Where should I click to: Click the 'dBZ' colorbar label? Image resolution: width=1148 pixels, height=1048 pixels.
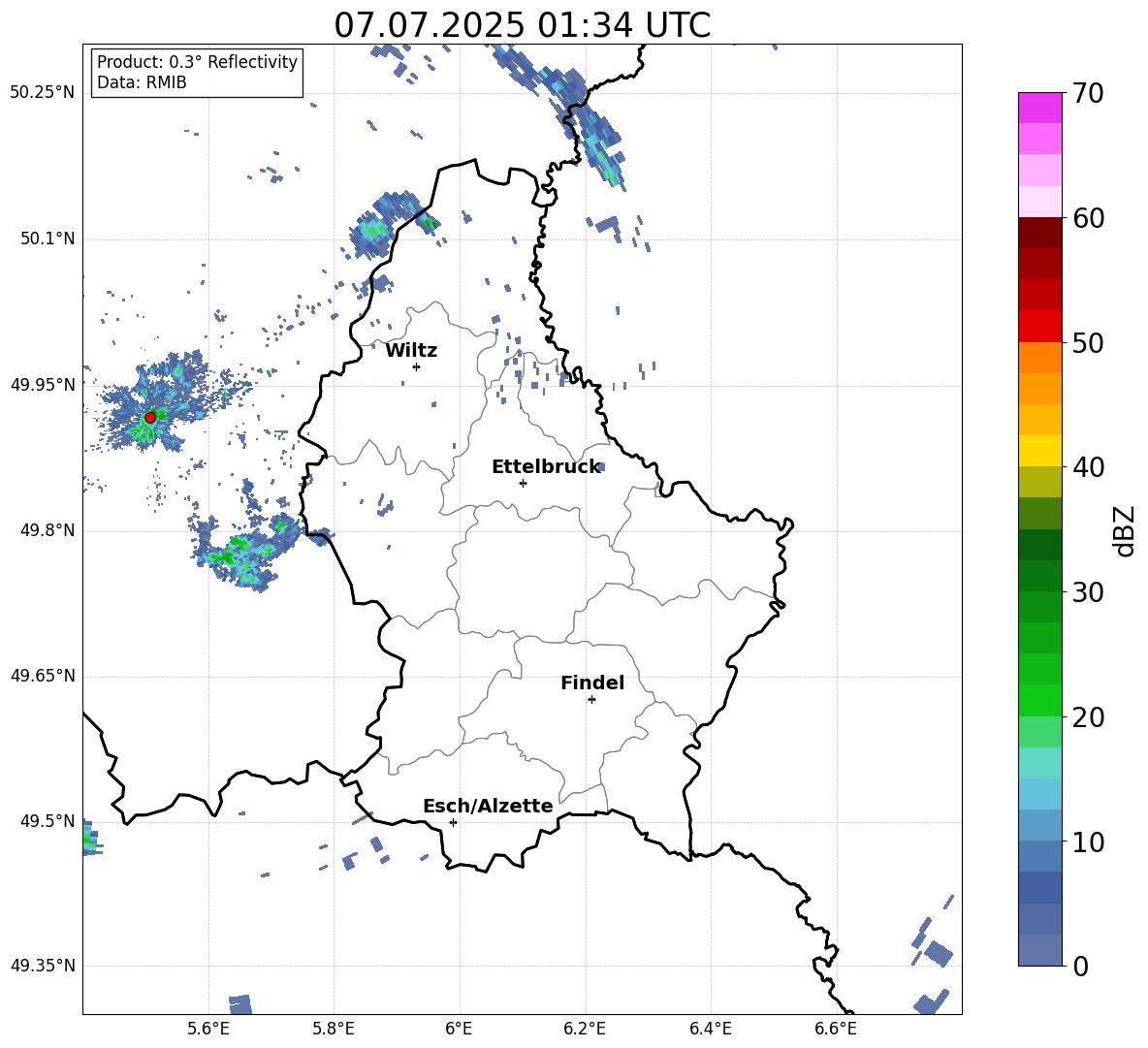click(x=1126, y=530)
